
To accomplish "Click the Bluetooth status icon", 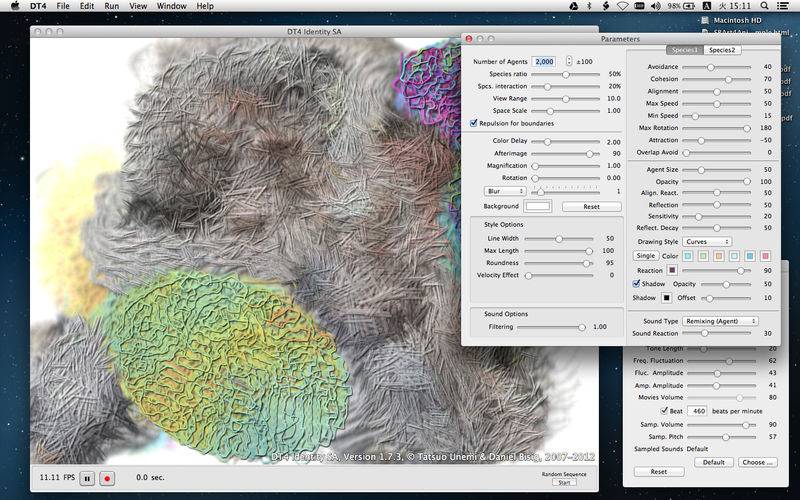I will pyautogui.click(x=589, y=6).
